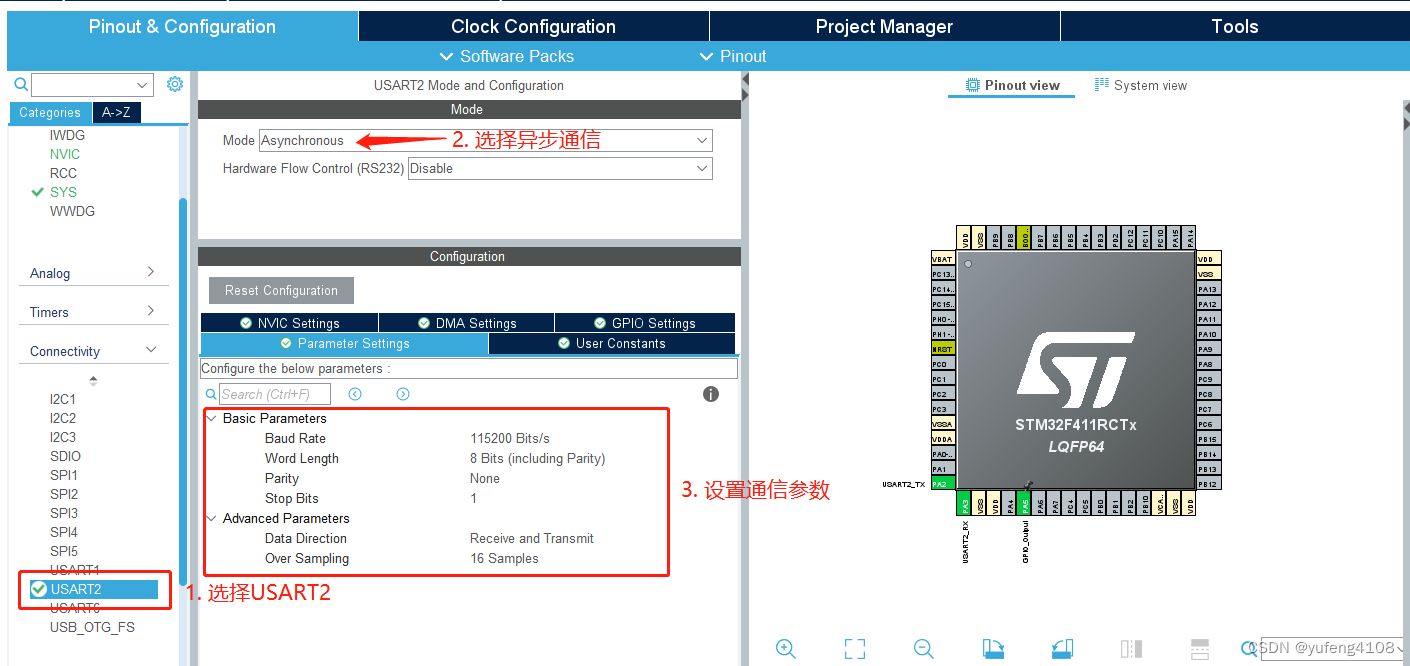Switch to Pinout & Configuration tab
The height and width of the screenshot is (666, 1410).
tap(182, 27)
